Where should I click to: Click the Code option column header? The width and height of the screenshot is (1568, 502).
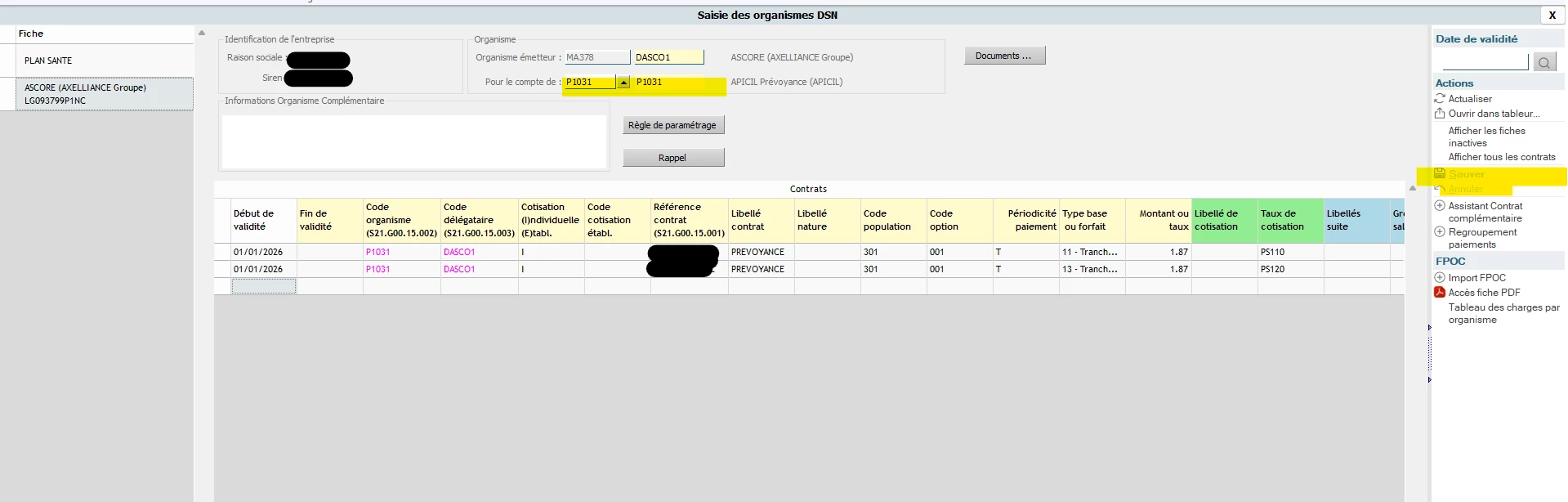(x=959, y=220)
